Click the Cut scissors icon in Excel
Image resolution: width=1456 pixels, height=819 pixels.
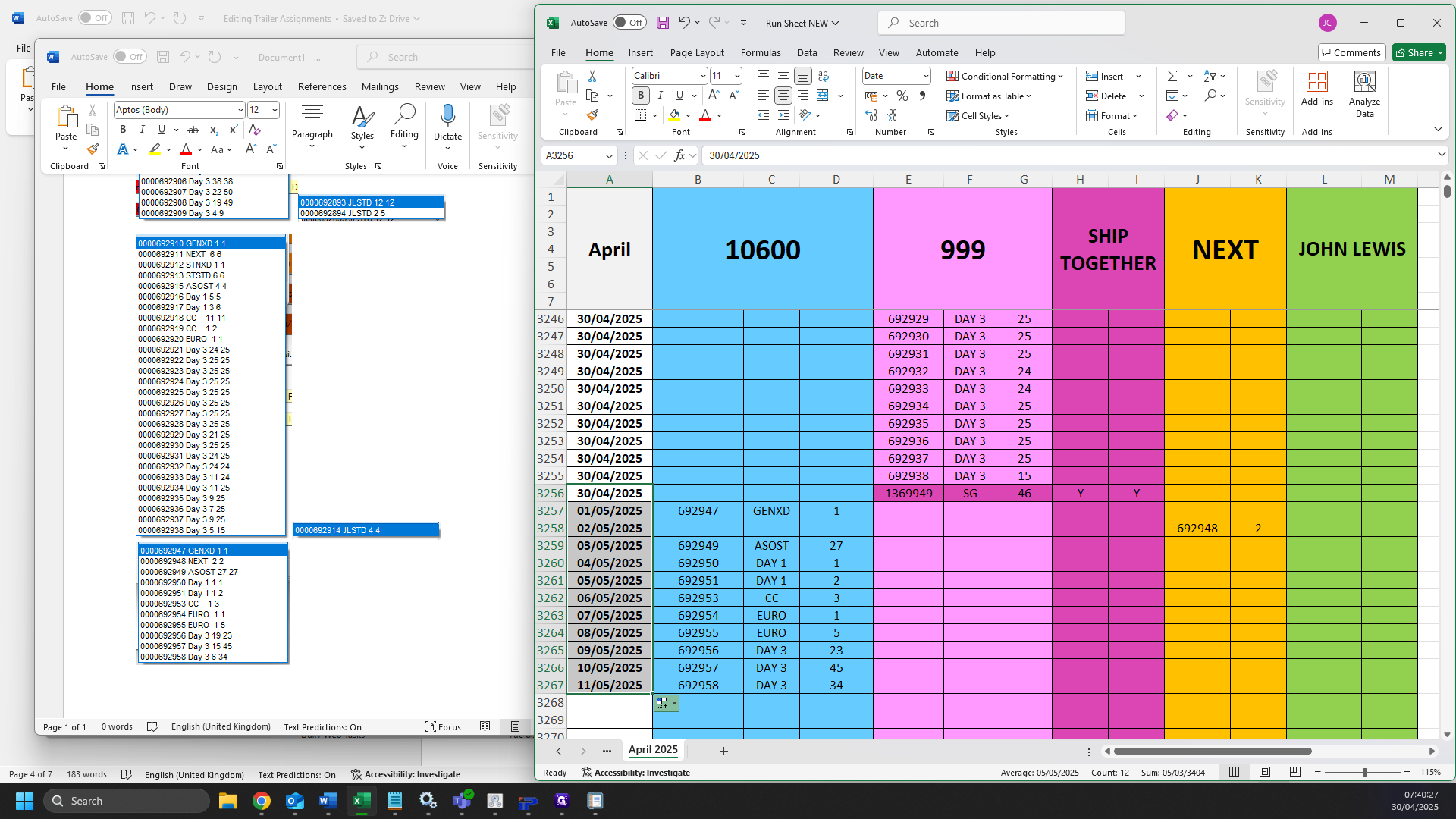(x=592, y=76)
